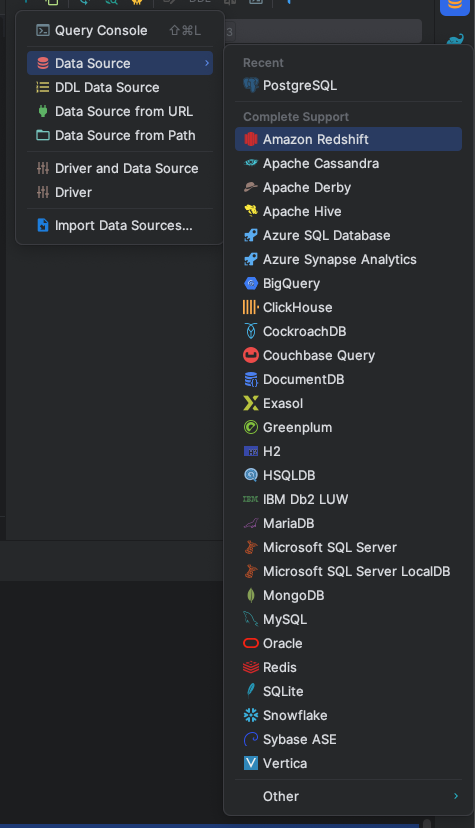Click the MongoDB leaf icon
The width and height of the screenshot is (475, 828).
point(251,595)
